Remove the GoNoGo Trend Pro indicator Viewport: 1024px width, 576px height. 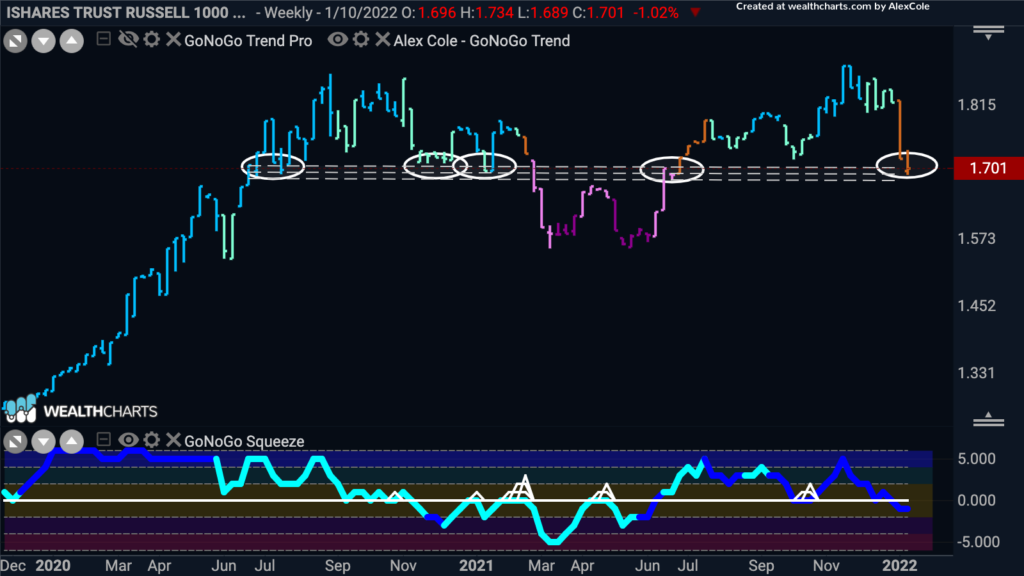pyautogui.click(x=173, y=40)
